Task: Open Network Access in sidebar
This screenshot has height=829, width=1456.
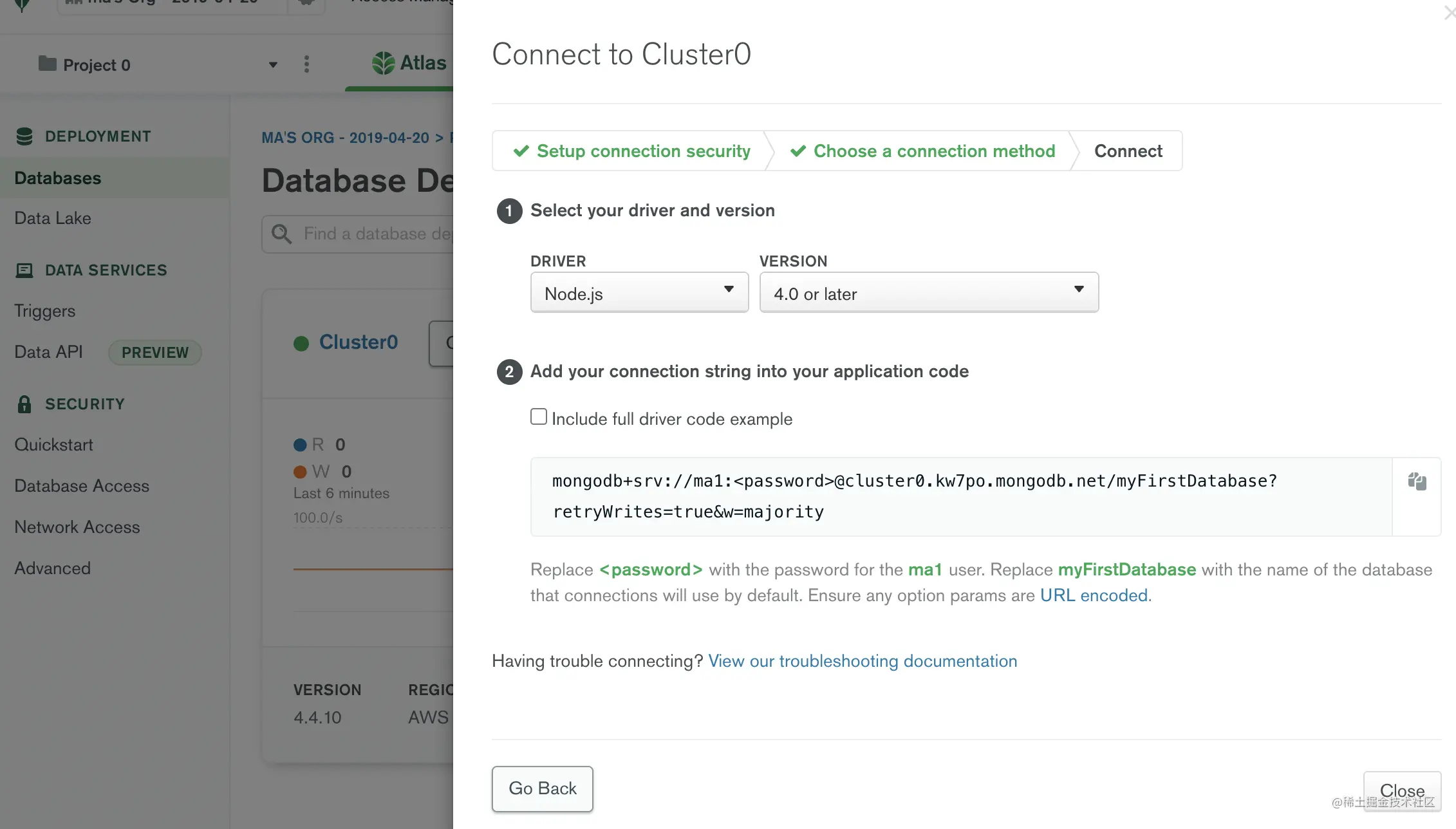Action: tap(77, 527)
